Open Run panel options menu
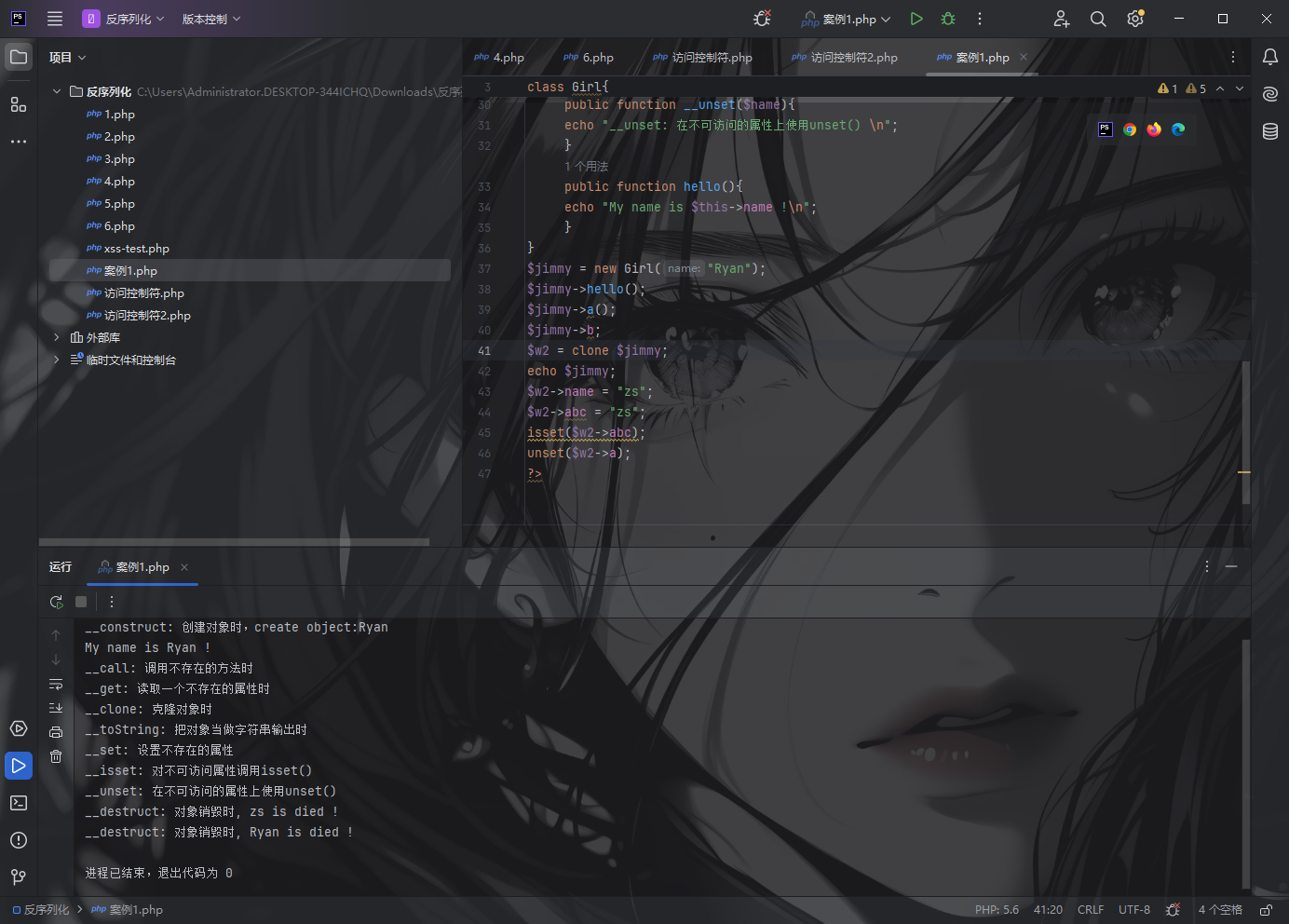The image size is (1289, 924). [1207, 566]
